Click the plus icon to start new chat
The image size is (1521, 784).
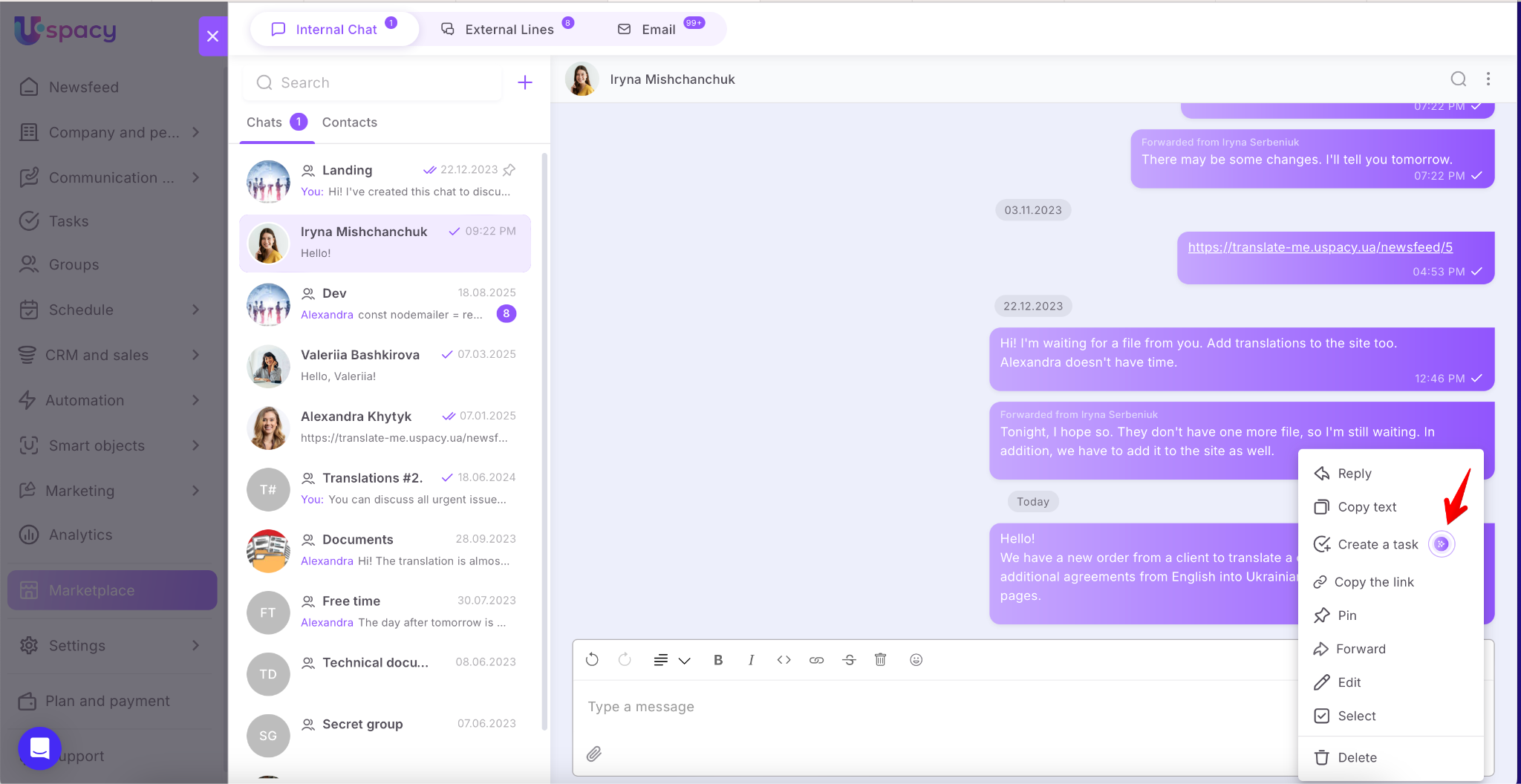524,82
